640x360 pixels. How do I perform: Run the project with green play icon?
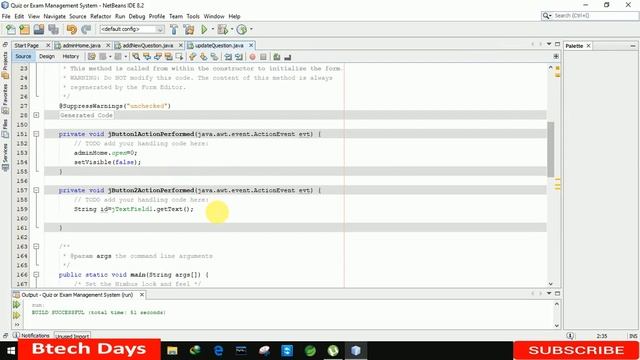(x=204, y=29)
